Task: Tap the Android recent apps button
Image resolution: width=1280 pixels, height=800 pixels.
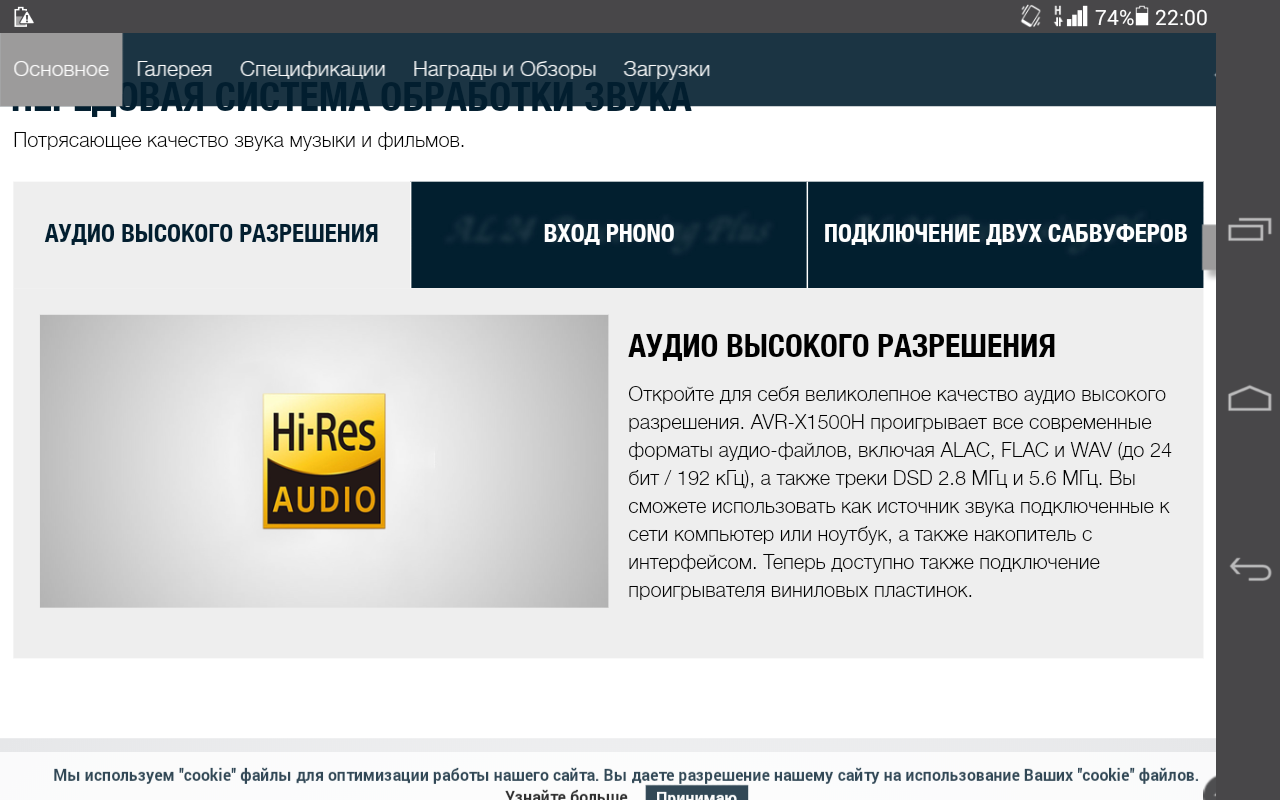Action: (1249, 229)
